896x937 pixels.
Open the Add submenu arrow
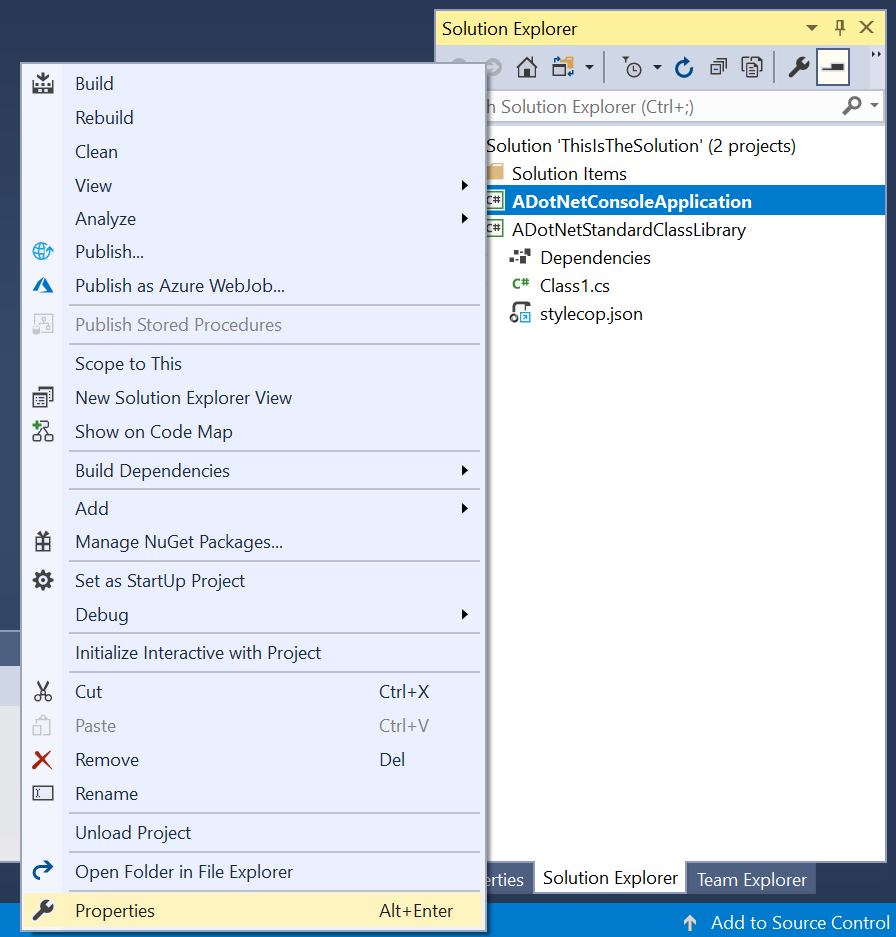pyautogui.click(x=463, y=508)
